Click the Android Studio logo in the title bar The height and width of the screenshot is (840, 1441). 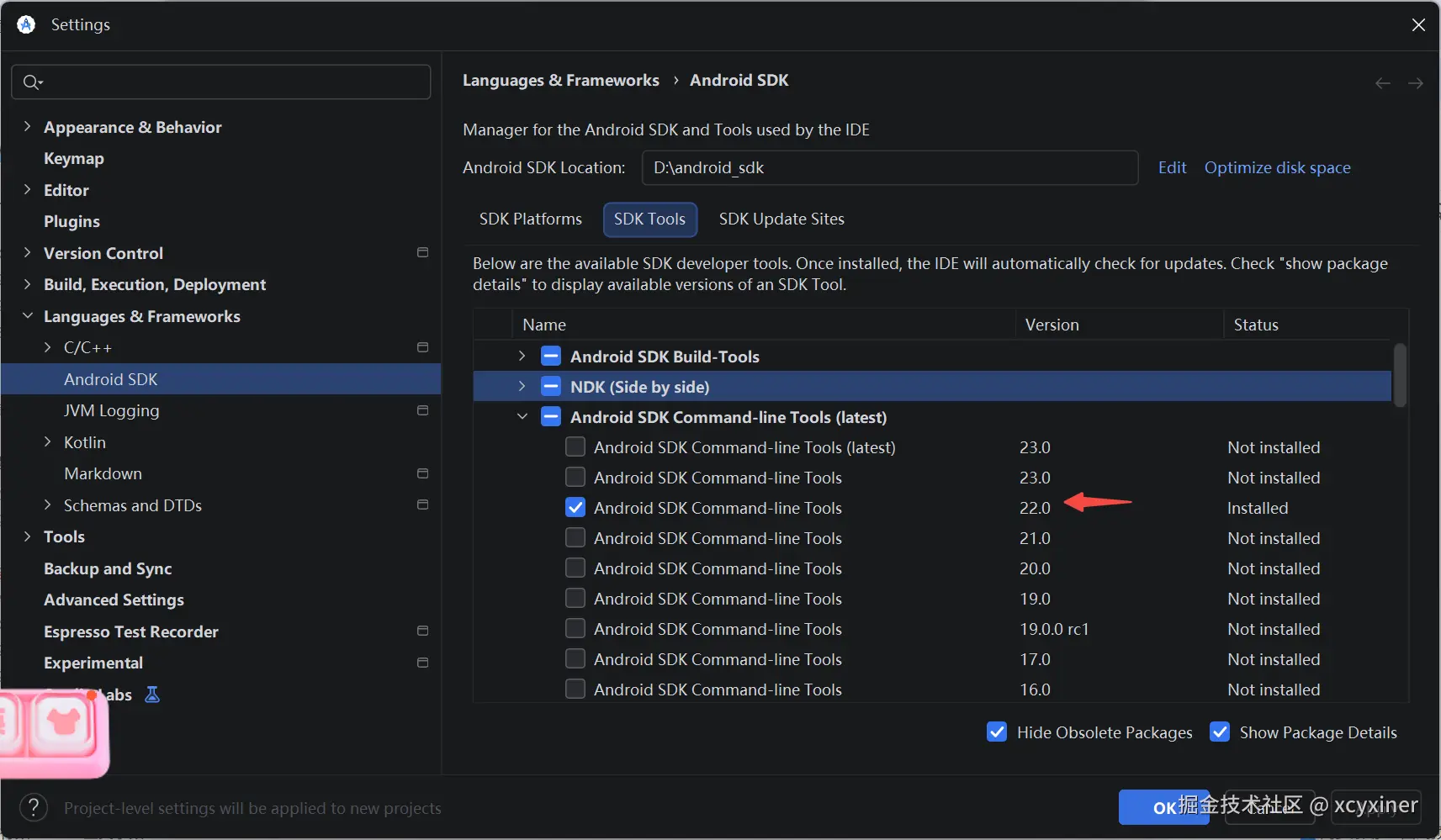(26, 24)
